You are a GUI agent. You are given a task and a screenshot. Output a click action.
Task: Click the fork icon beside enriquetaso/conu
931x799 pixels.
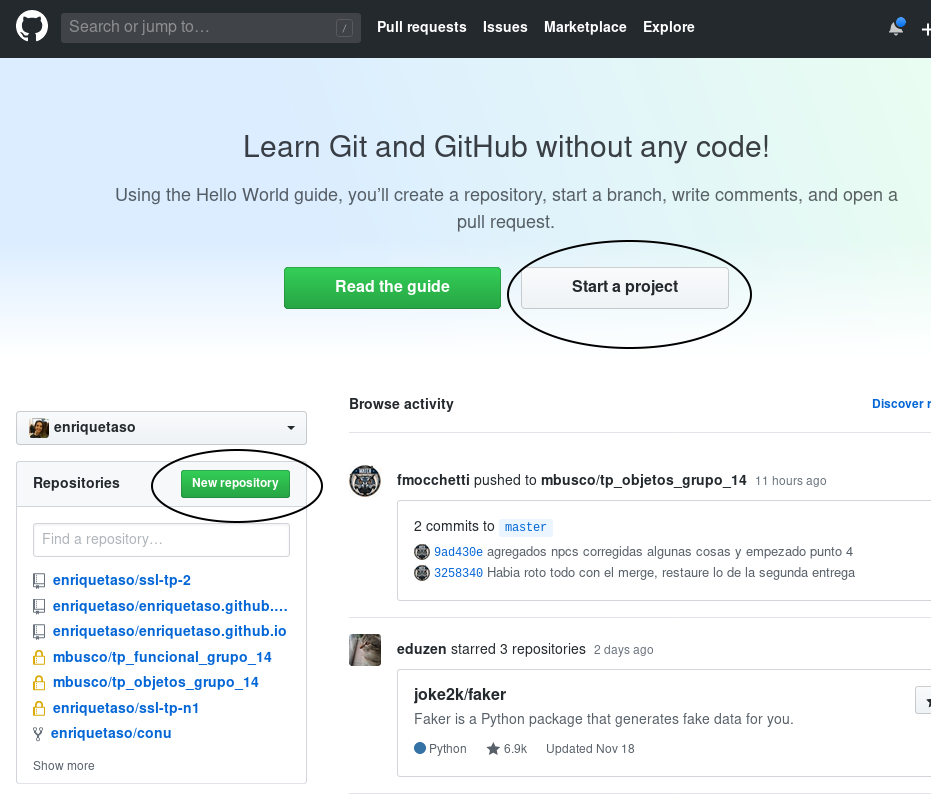click(38, 734)
